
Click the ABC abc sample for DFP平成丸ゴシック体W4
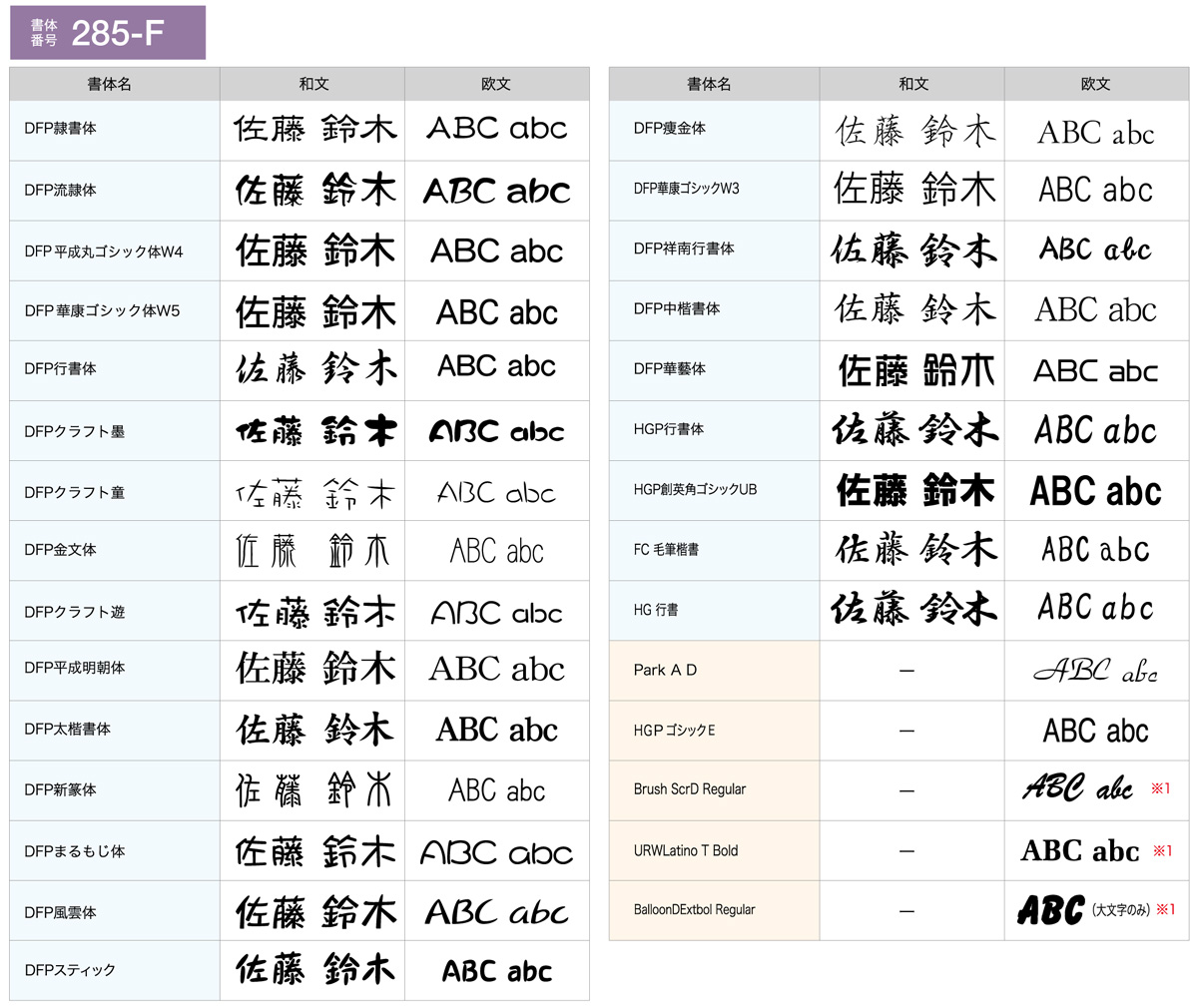coord(496,252)
